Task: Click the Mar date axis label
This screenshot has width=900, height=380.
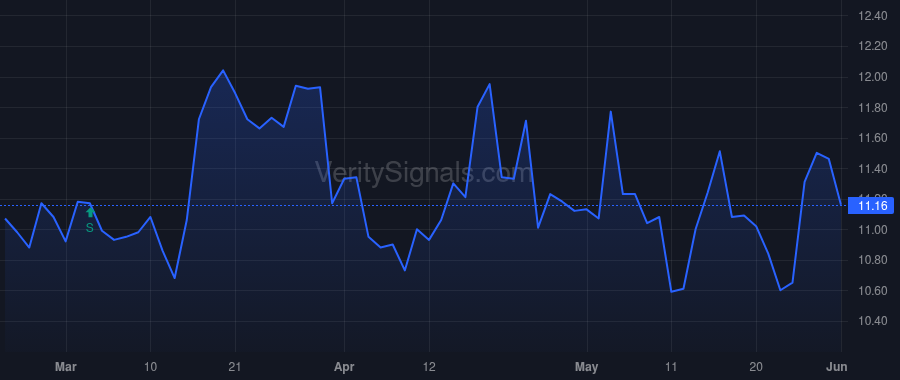Action: click(x=66, y=367)
